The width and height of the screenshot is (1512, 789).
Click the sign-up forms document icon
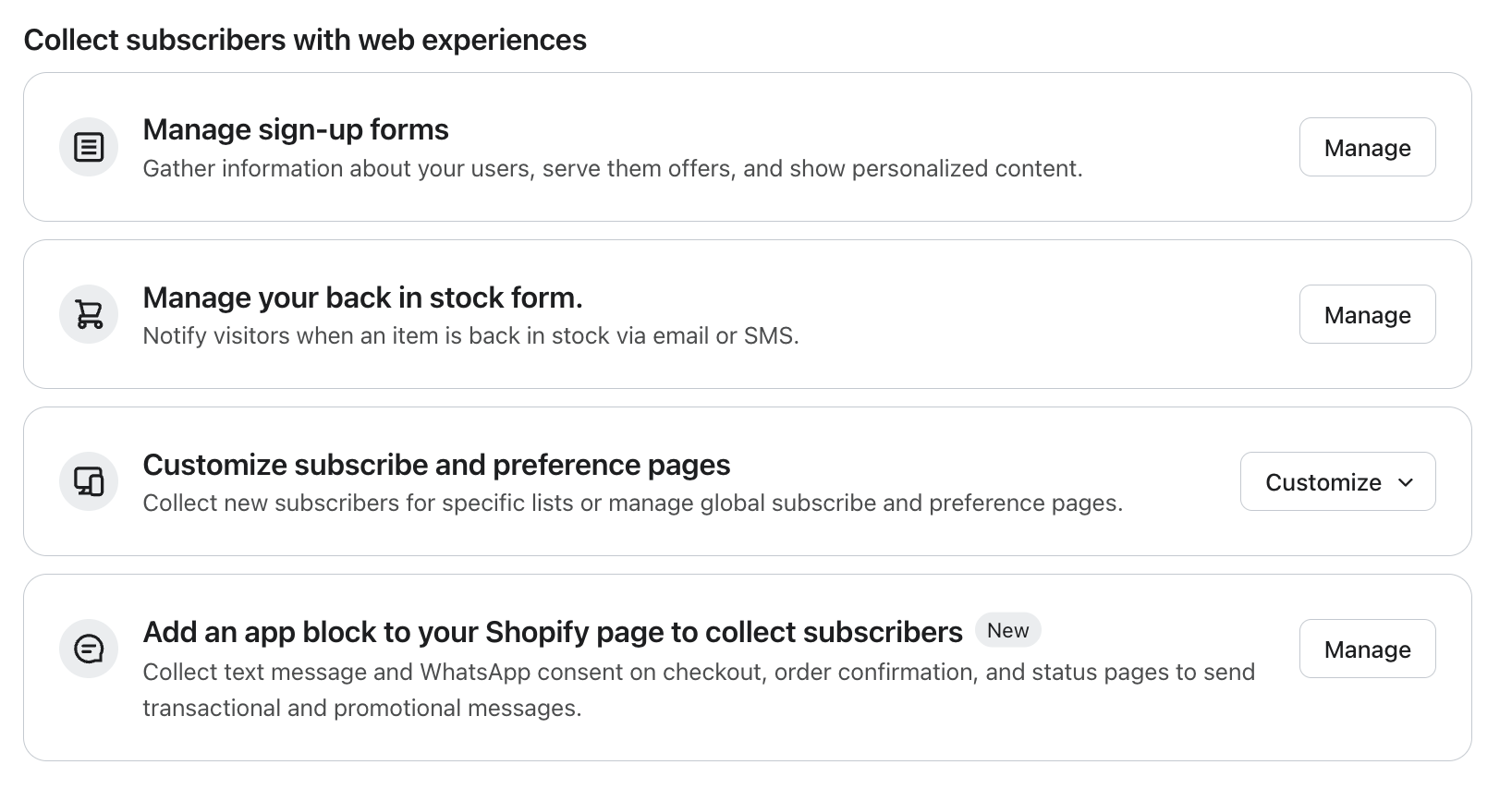click(x=89, y=147)
